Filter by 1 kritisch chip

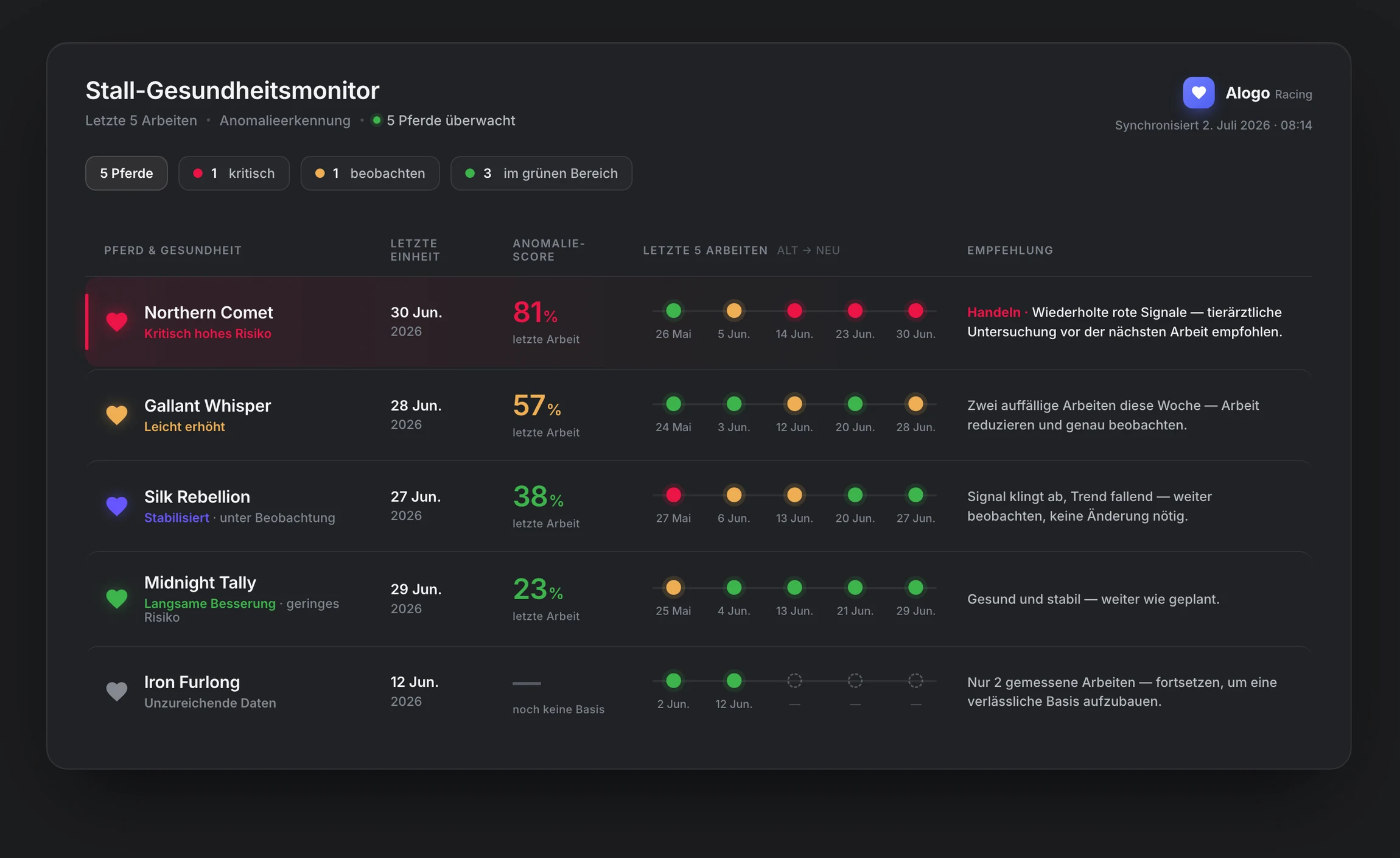pos(234,174)
